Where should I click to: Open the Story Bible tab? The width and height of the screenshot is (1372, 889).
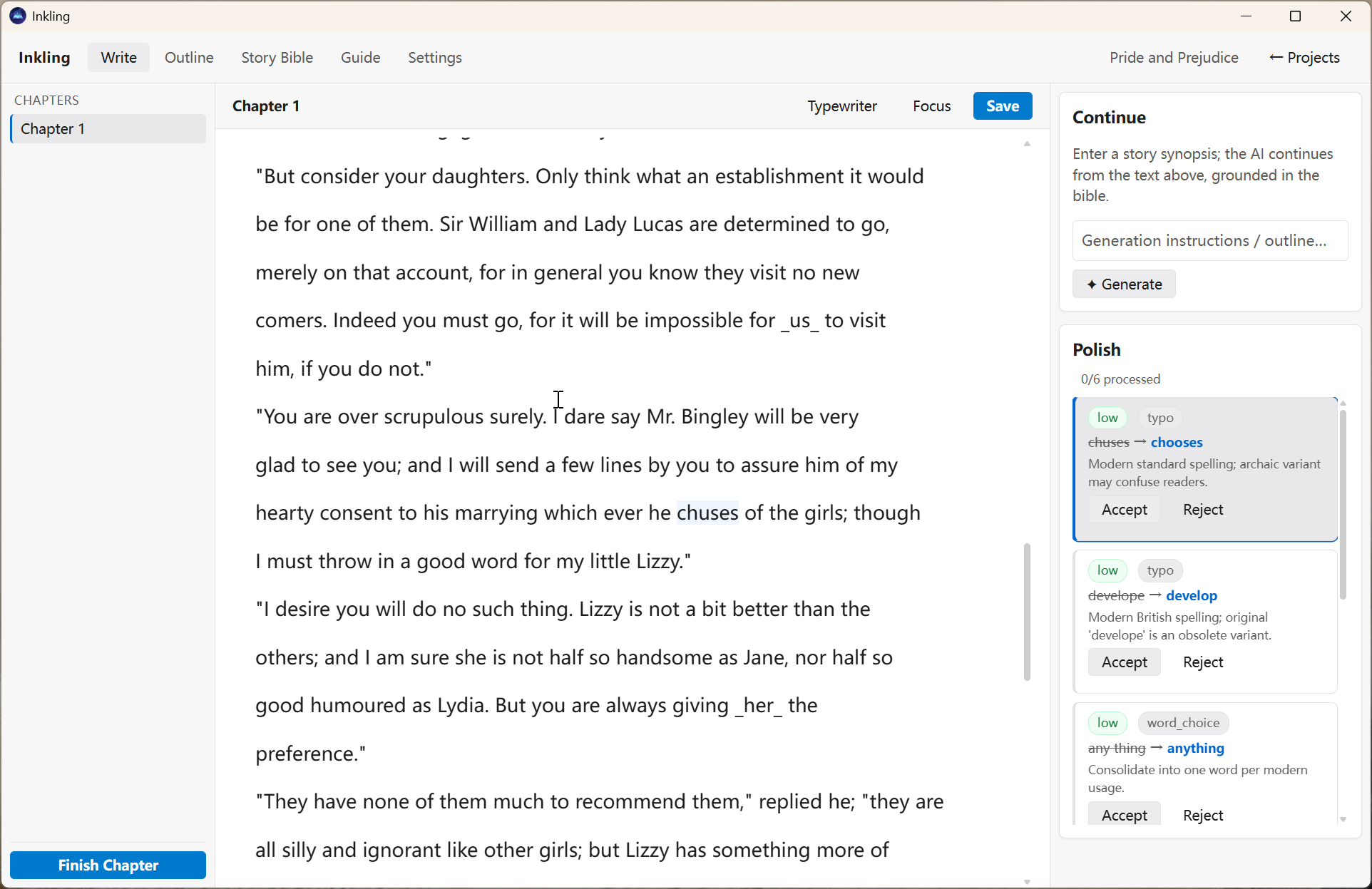click(x=277, y=58)
